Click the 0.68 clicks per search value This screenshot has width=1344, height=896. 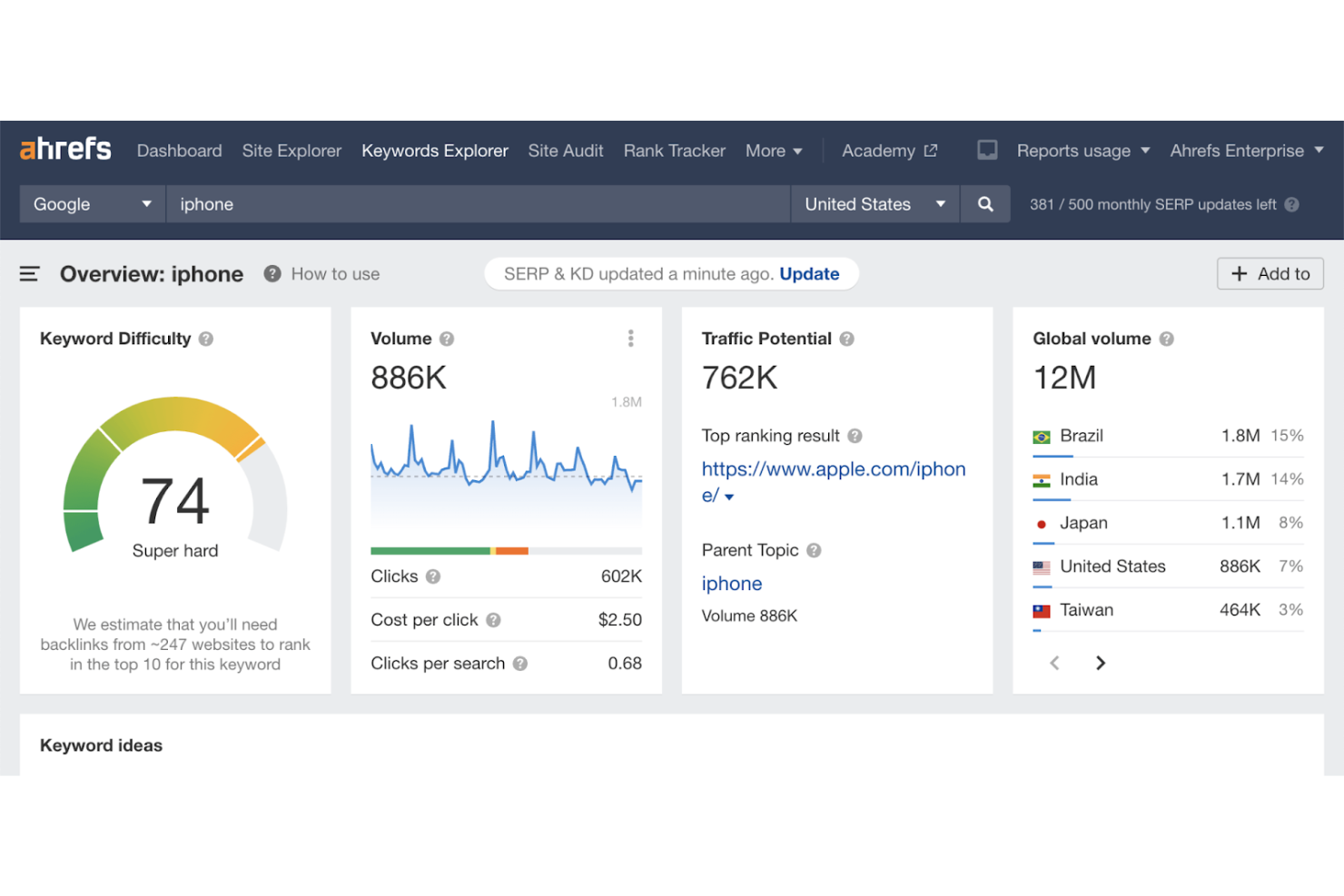625,664
